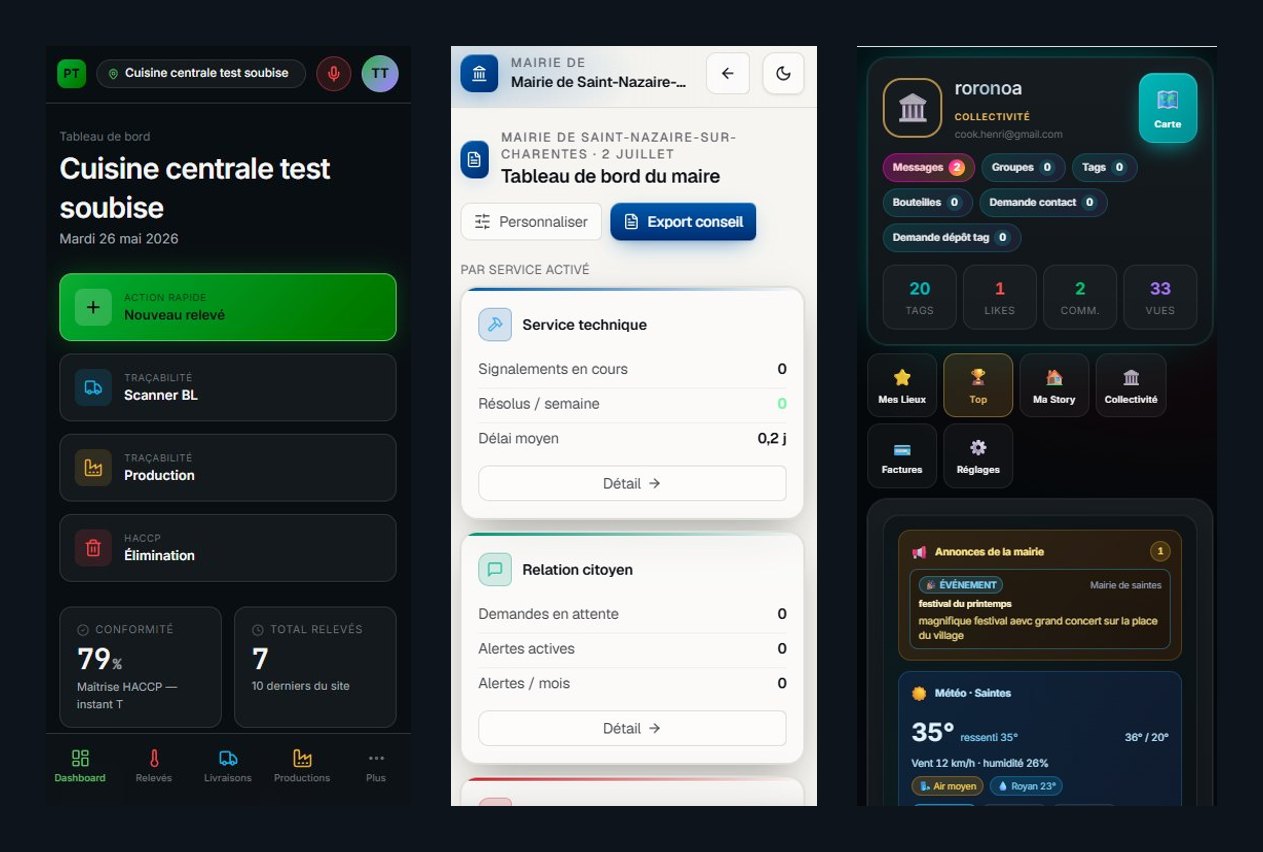This screenshot has height=852, width=1263.
Task: Click the factory icon on Production card
Action: 93,468
